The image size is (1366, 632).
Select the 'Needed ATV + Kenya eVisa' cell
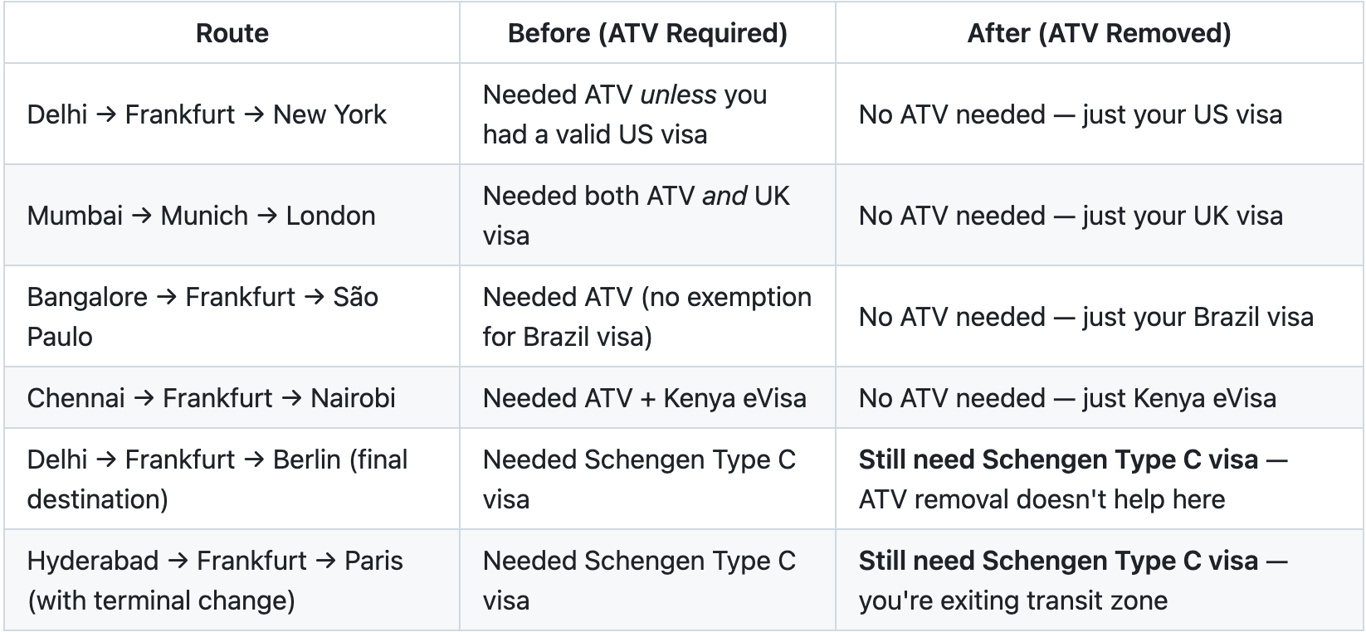pyautogui.click(x=644, y=398)
